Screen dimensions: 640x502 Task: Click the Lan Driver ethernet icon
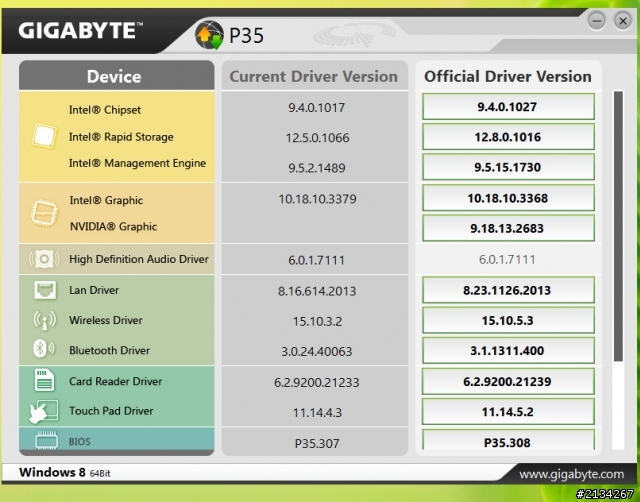(45, 290)
